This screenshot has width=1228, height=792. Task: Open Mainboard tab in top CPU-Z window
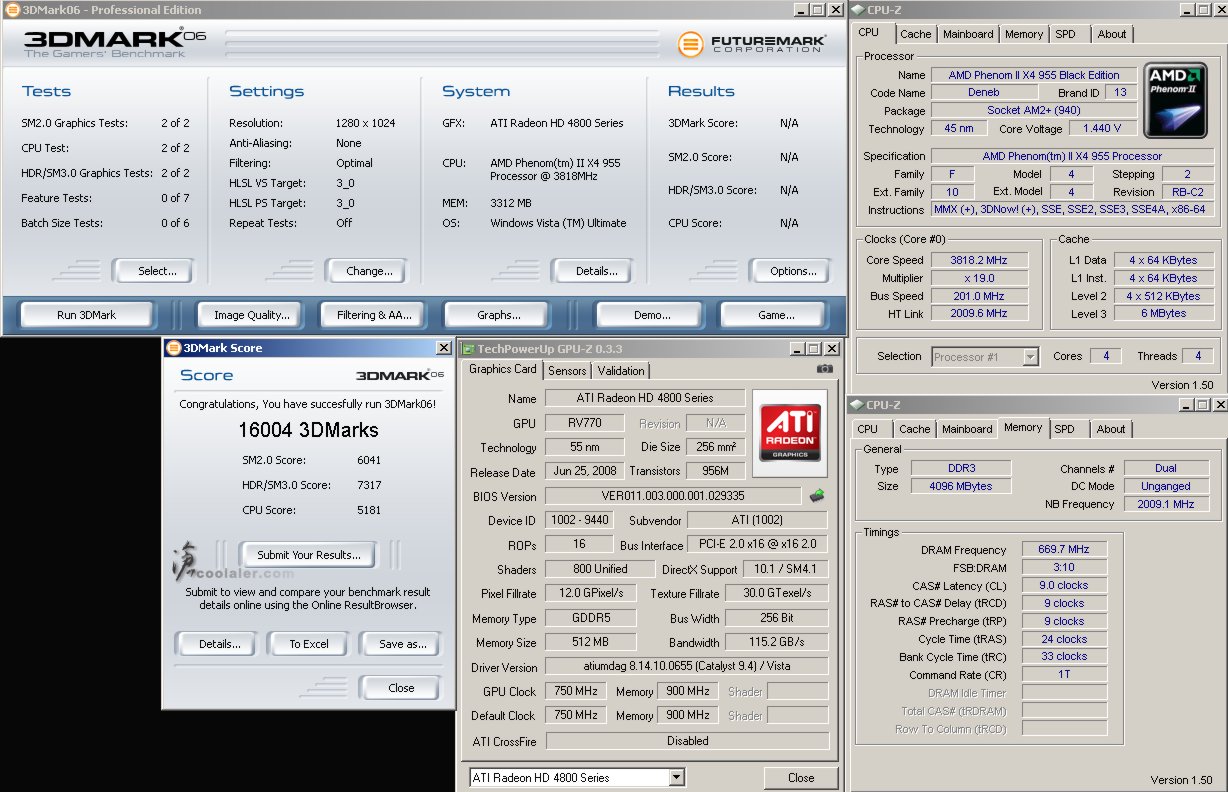click(968, 34)
